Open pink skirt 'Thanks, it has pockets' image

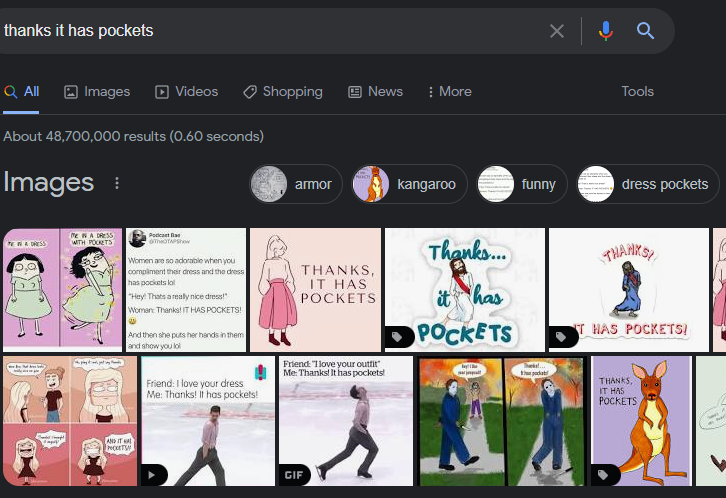point(315,289)
